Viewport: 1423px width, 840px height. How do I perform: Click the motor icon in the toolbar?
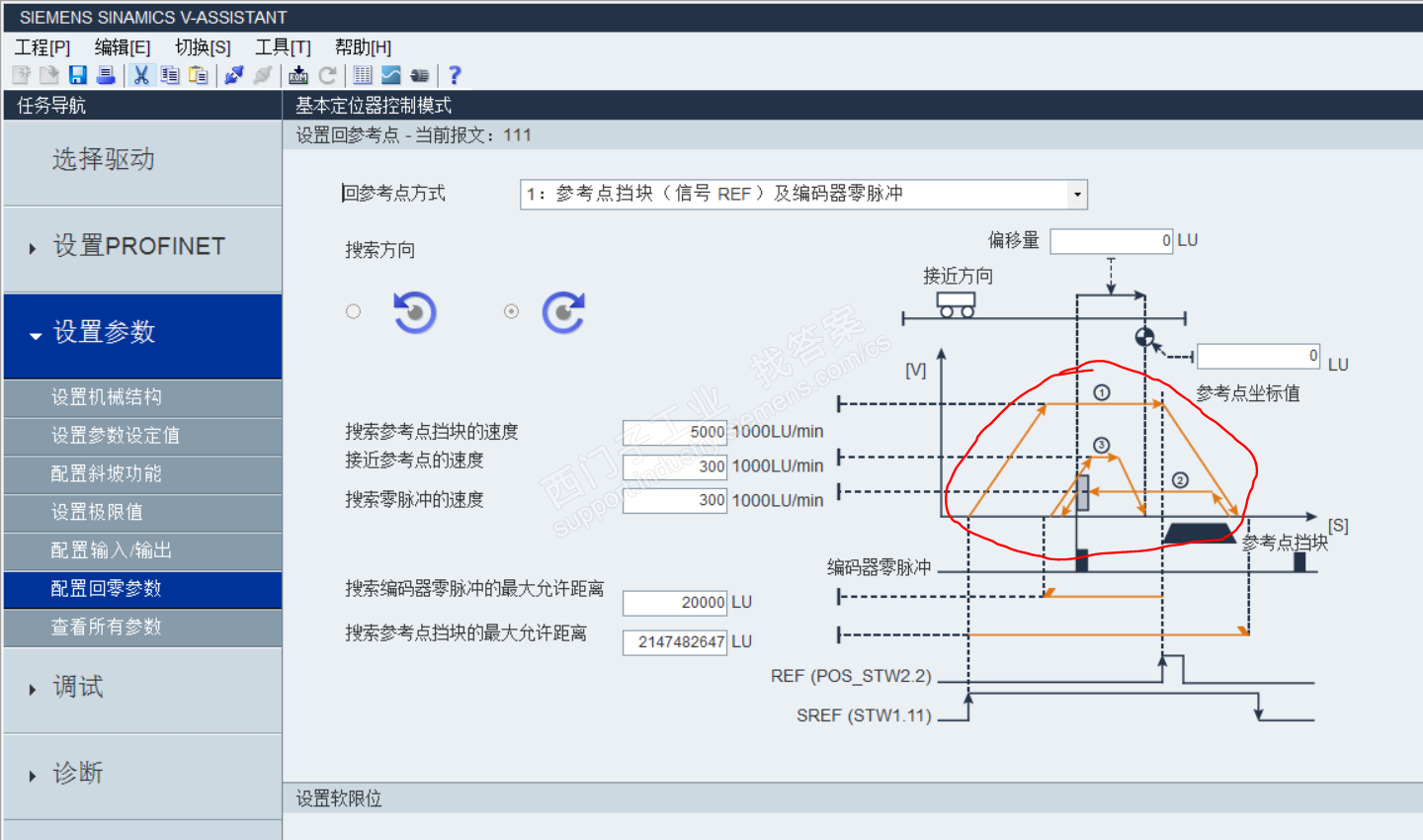pos(420,75)
